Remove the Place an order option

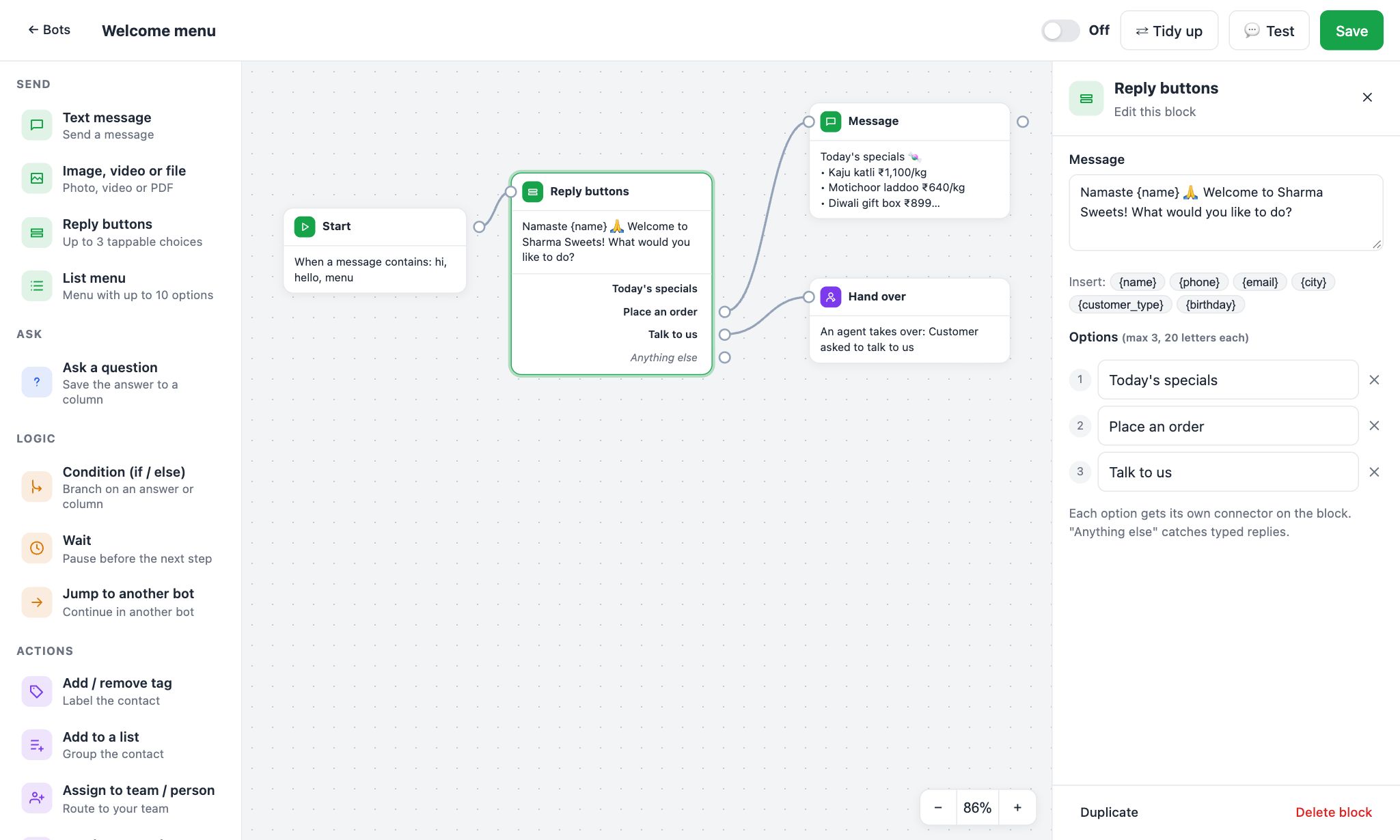point(1375,426)
